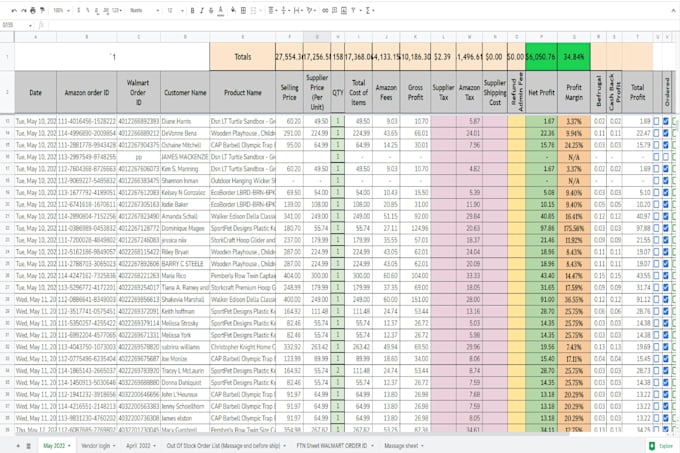The width and height of the screenshot is (680, 453).
Task: Untick the checked box in Maria Rico row
Action: 666,275
